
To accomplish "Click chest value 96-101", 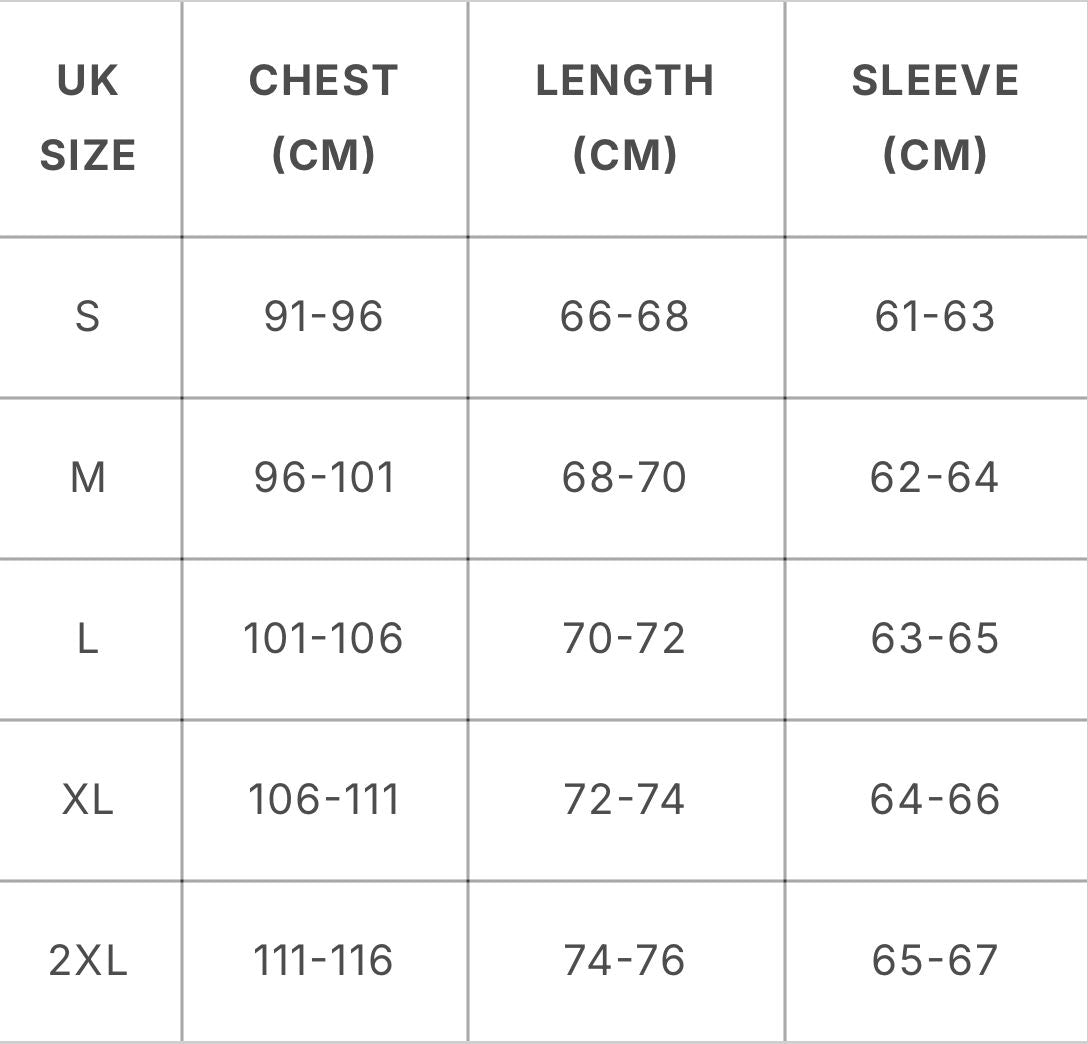I will pyautogui.click(x=324, y=478).
